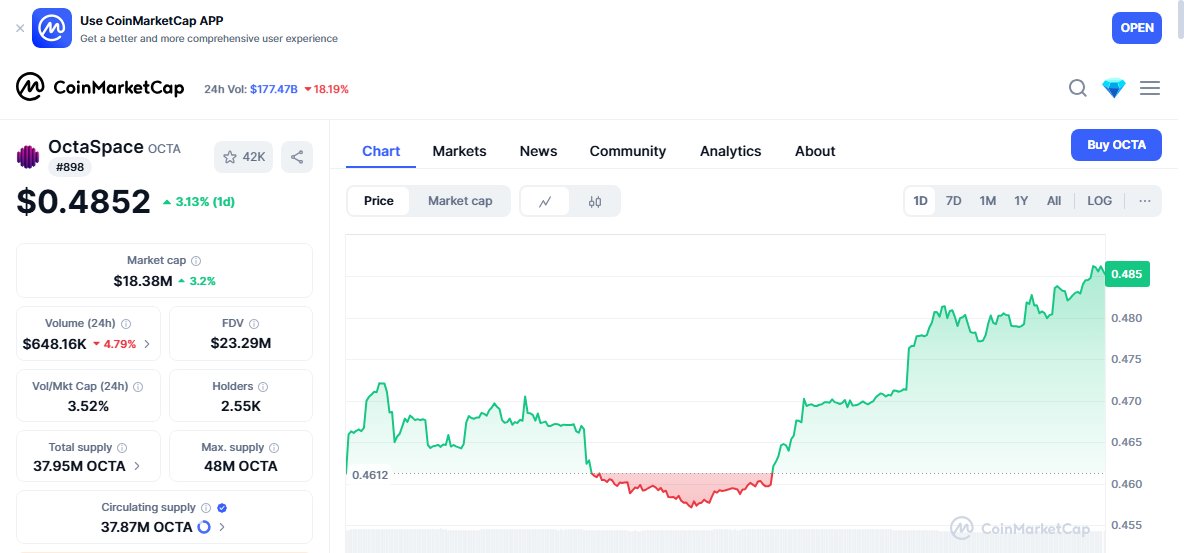Add OctaSpace to watchlist with star button
Viewport: 1184px width, 553px height.
pyautogui.click(x=243, y=157)
